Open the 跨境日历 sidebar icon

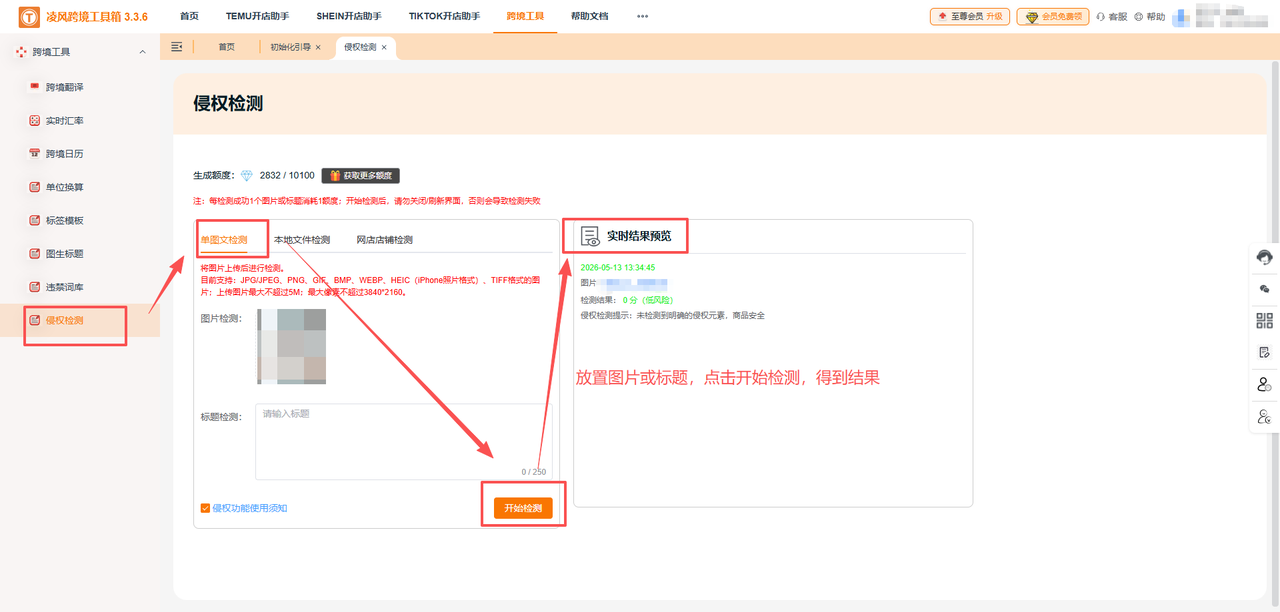point(34,153)
